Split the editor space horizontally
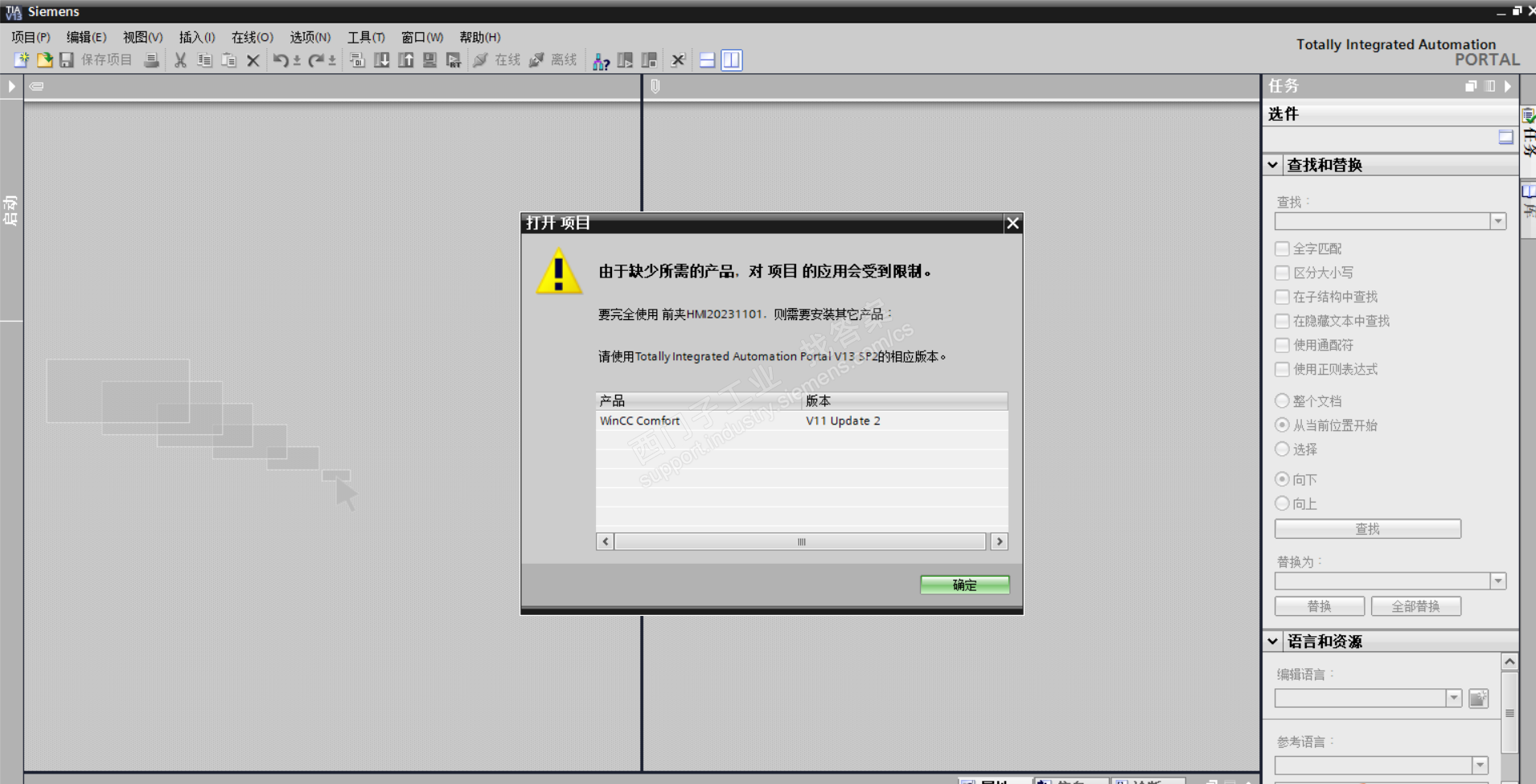This screenshot has height=784, width=1536. pyautogui.click(x=708, y=60)
